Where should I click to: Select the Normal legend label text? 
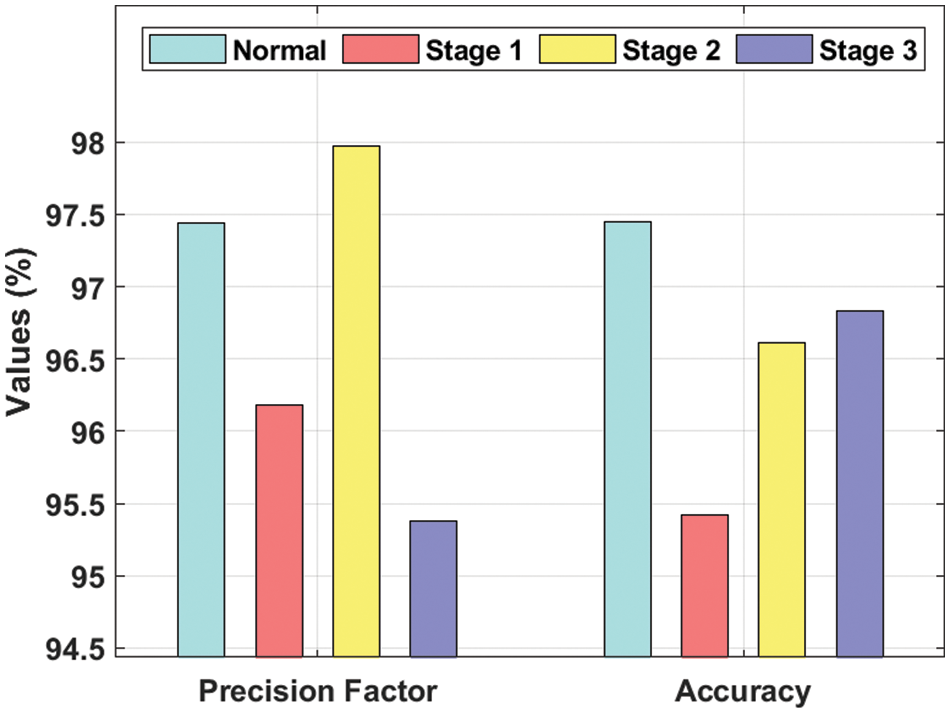tap(279, 50)
